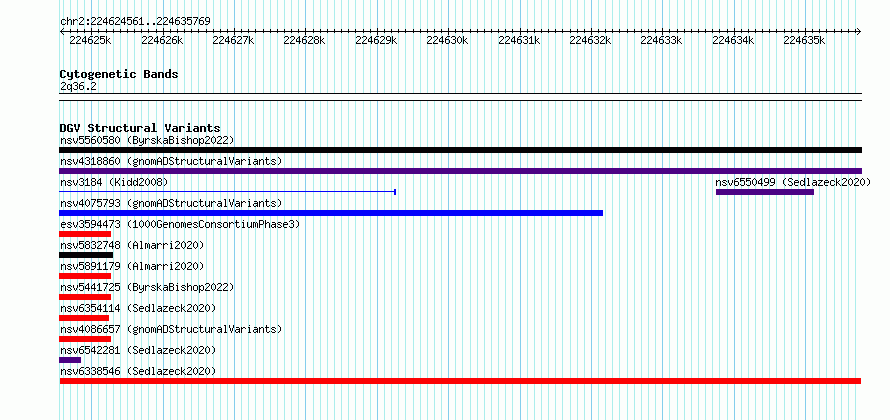Open nsv5832748 (Almarri2020) label
The height and width of the screenshot is (420, 890).
(132, 245)
